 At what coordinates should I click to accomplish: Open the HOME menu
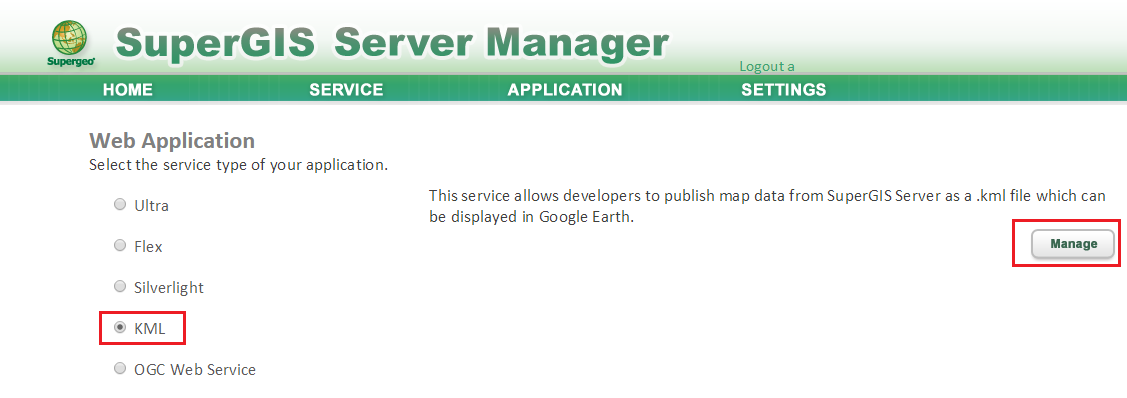click(x=128, y=90)
